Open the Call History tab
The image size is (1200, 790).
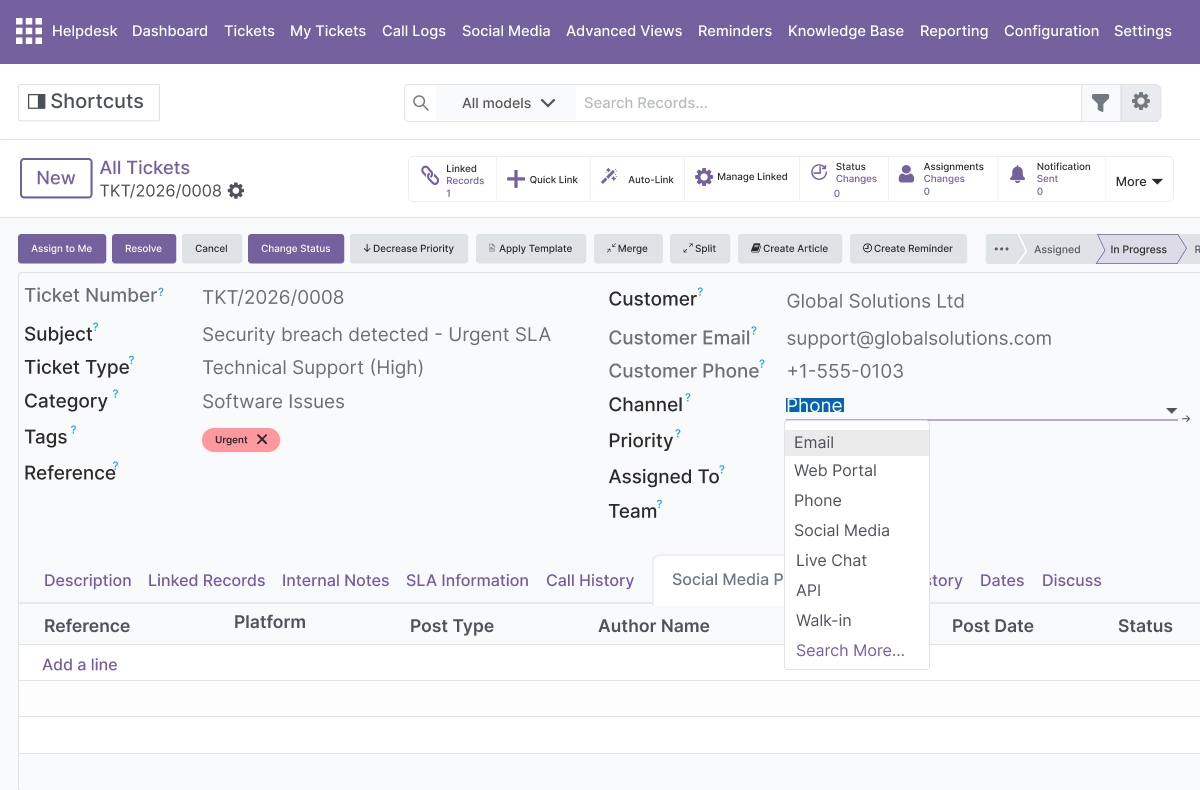tap(590, 580)
